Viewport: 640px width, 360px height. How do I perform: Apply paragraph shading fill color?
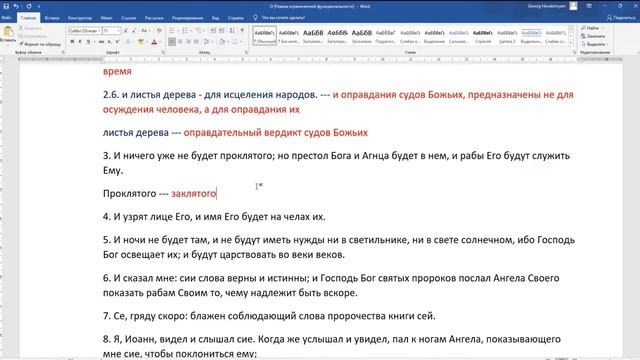pyautogui.click(x=222, y=42)
